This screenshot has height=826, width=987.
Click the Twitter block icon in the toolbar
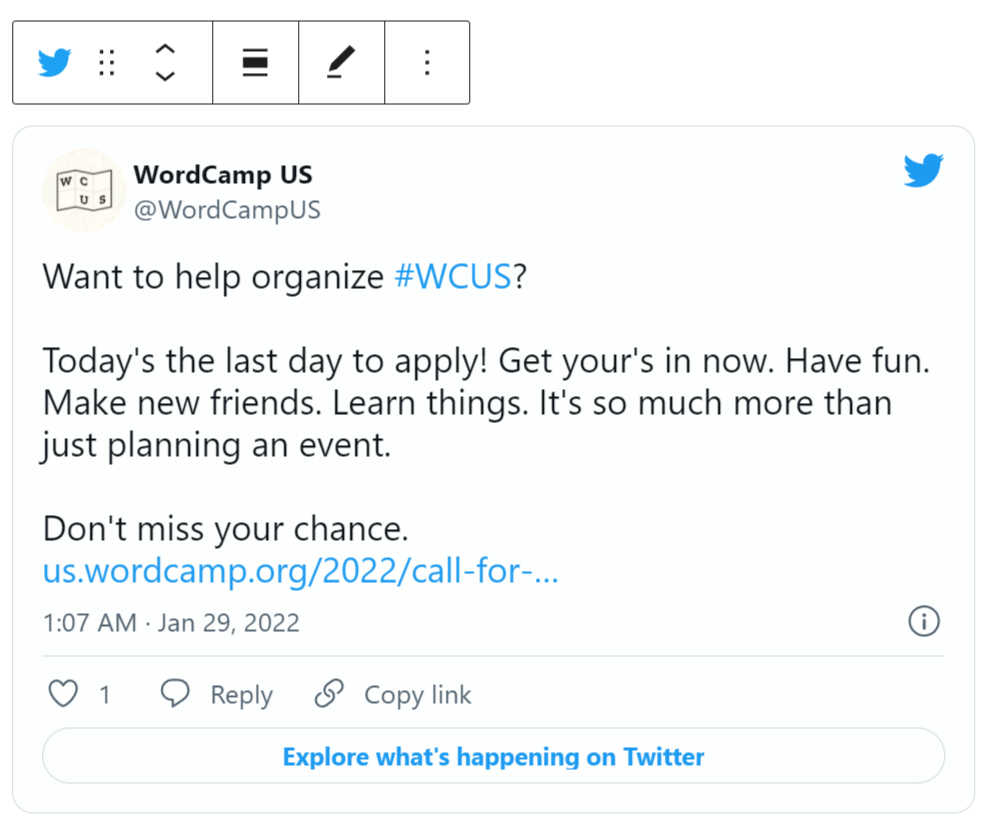[55, 62]
